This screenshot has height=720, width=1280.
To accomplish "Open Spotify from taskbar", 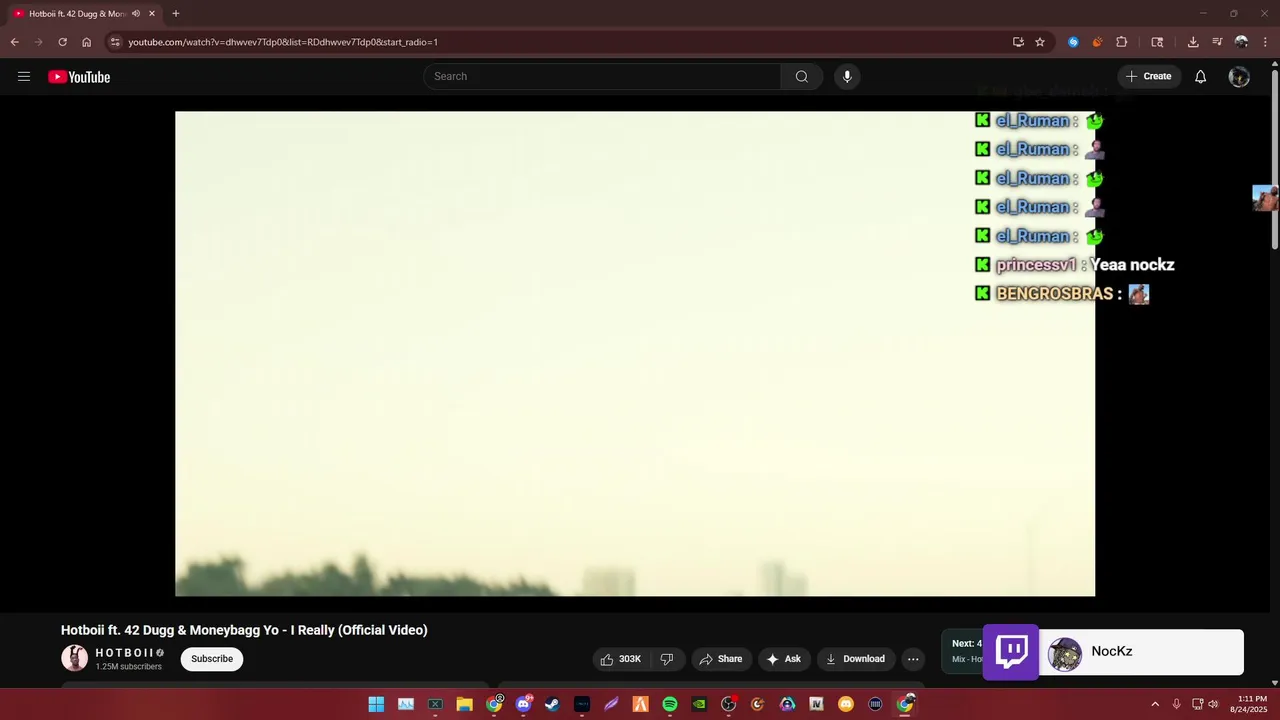I will (670, 704).
